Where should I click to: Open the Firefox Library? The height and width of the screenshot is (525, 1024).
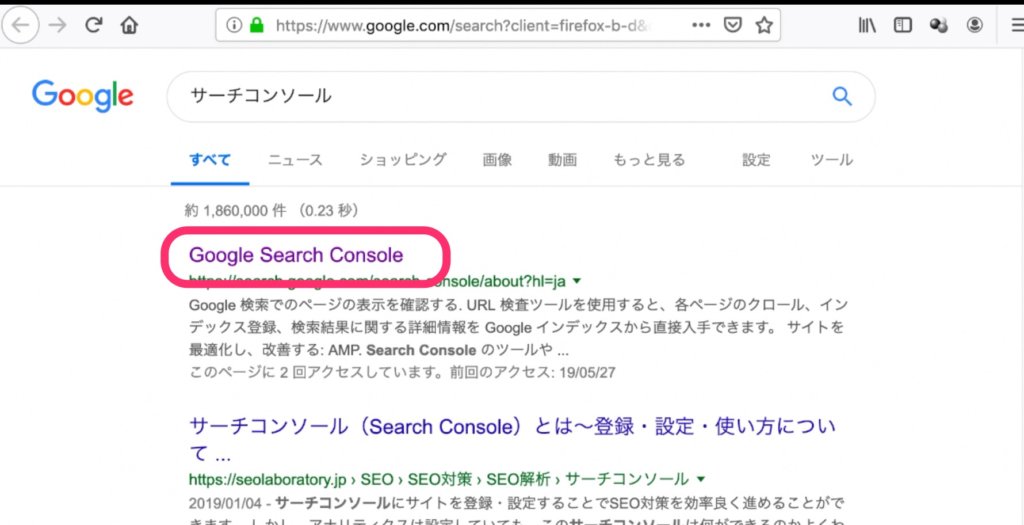tap(867, 26)
